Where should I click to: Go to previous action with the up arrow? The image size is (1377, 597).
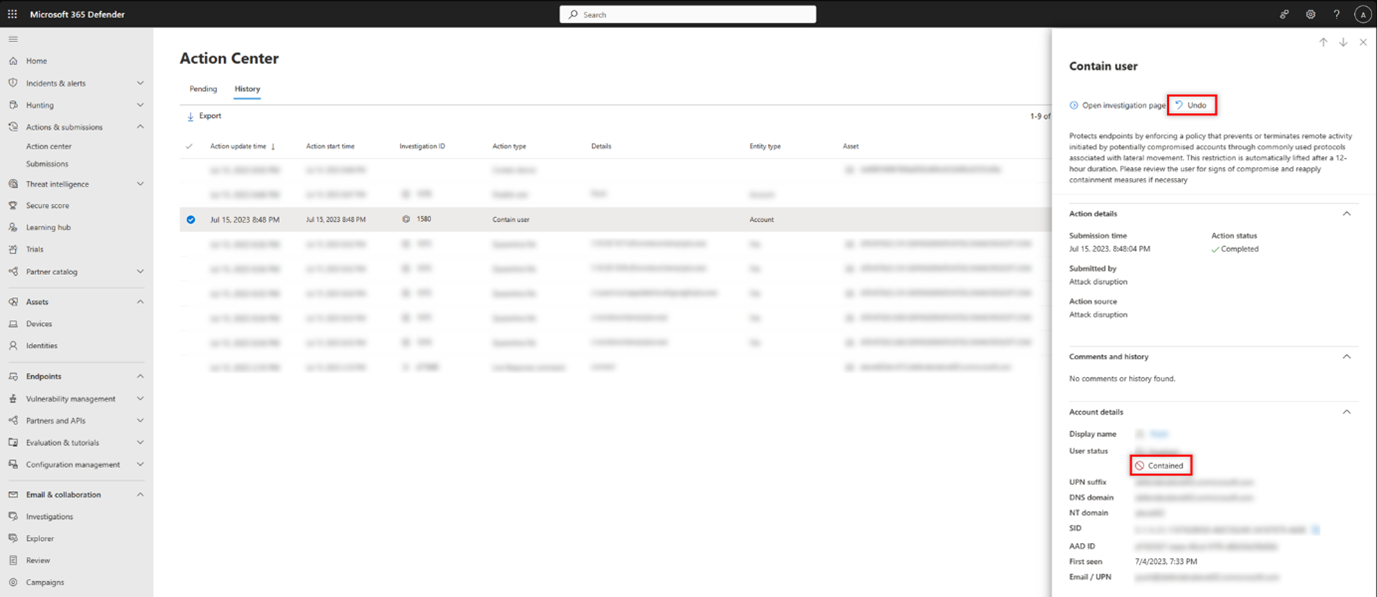[1323, 42]
